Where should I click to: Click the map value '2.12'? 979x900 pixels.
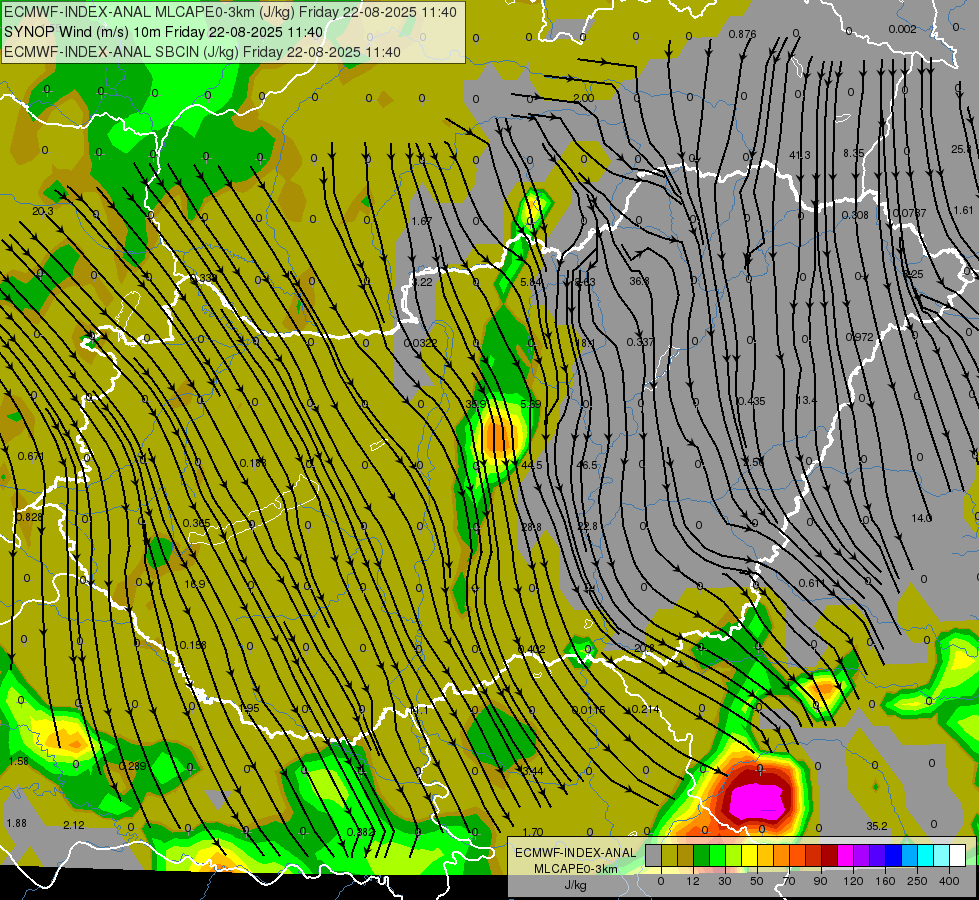pos(74,825)
